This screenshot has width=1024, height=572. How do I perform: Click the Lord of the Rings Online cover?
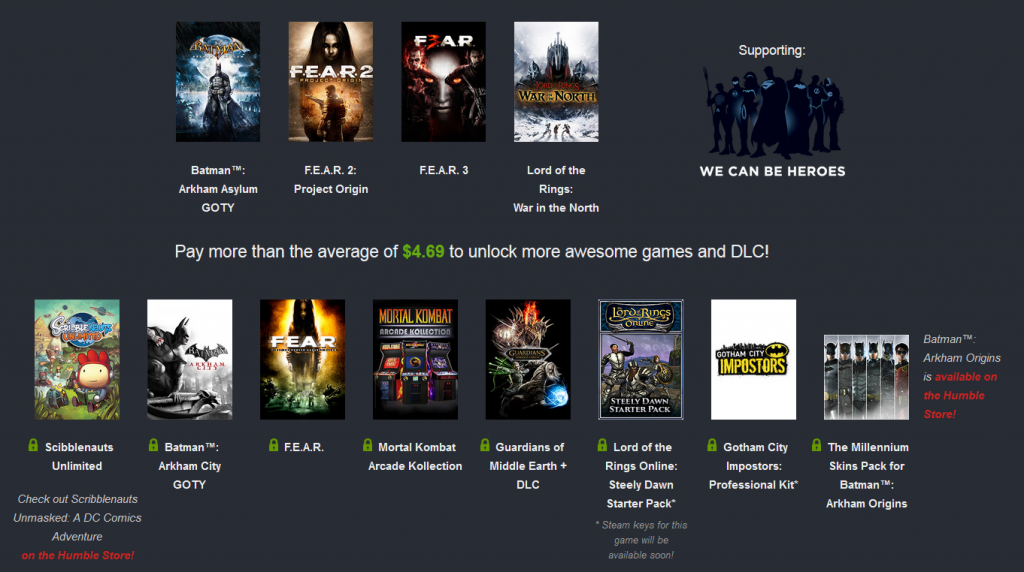pyautogui.click(x=640, y=359)
